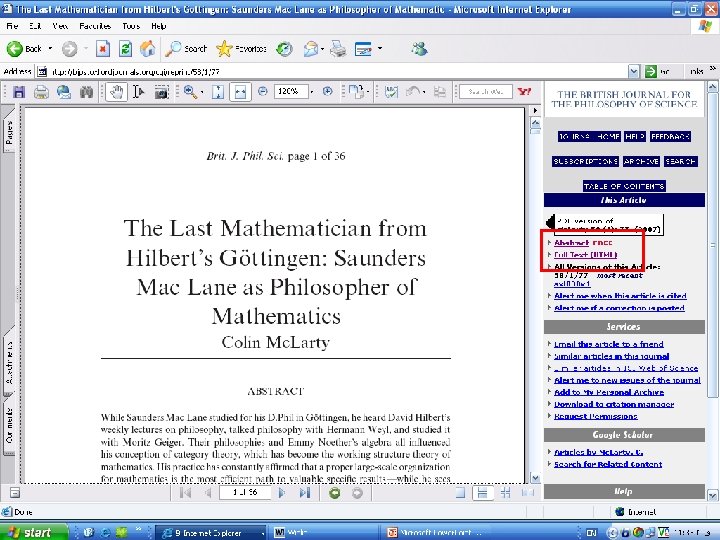Viewport: 720px width, 540px height.
Task: Click Email this article to a friend
Action: pos(608,344)
